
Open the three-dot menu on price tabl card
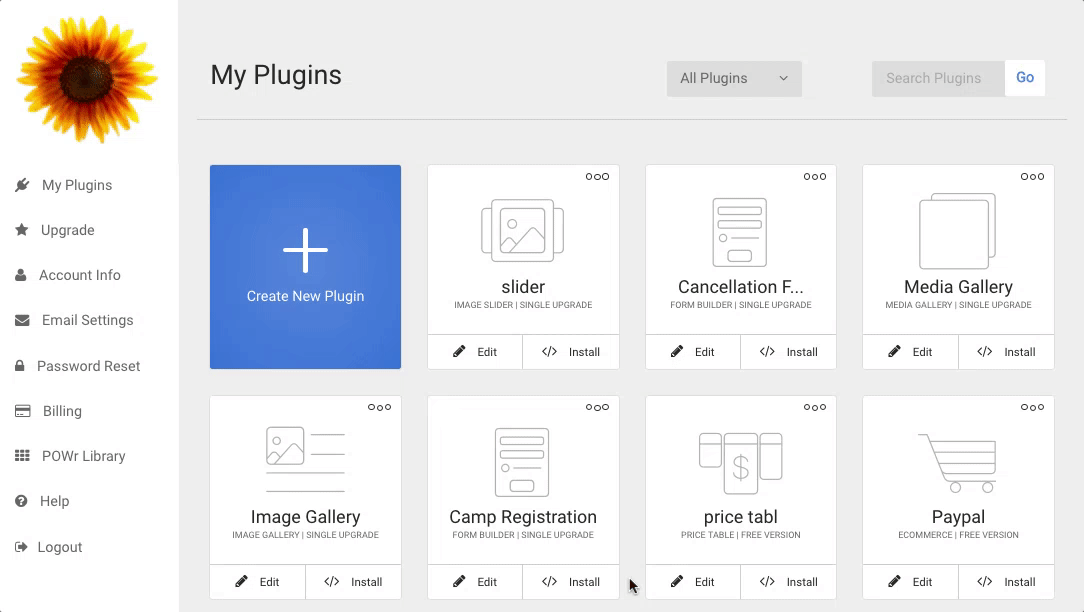pyautogui.click(x=815, y=407)
